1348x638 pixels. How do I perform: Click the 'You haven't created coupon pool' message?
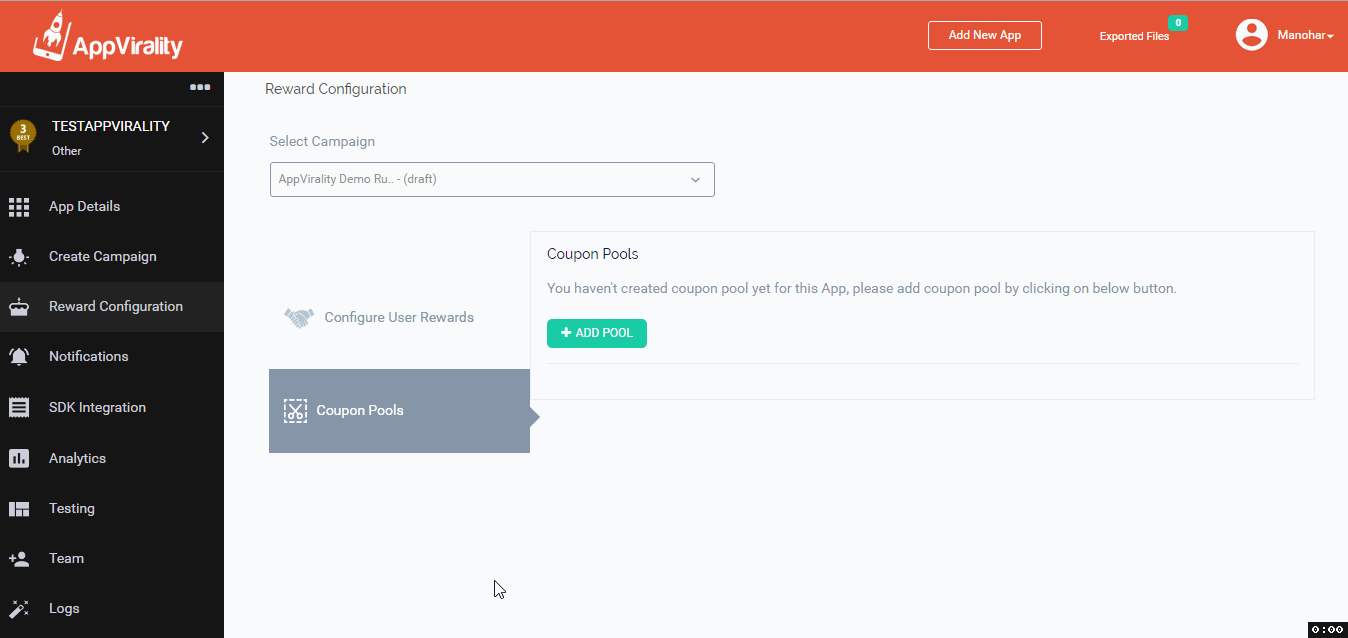pos(862,288)
